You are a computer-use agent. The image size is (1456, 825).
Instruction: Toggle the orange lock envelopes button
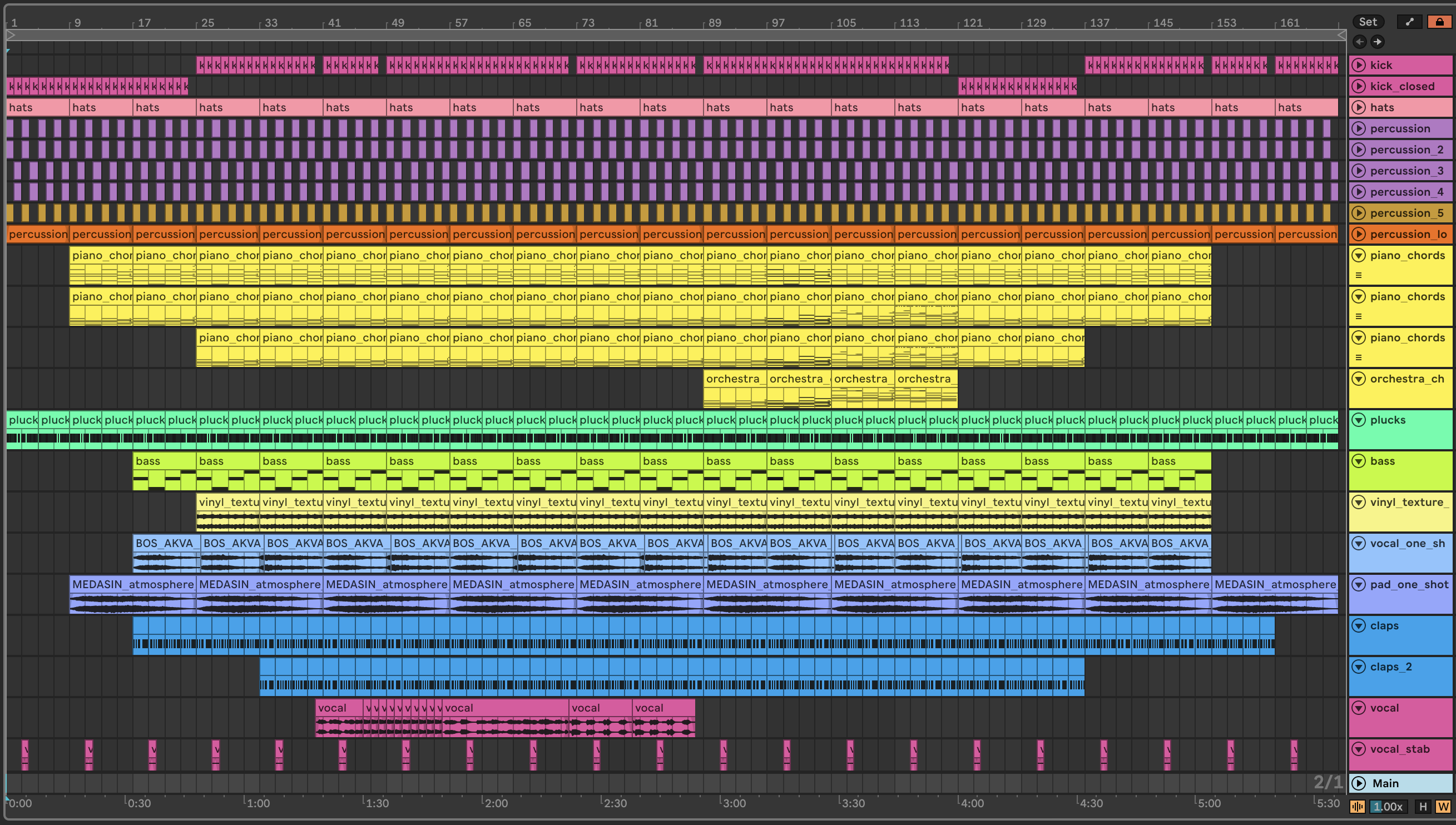1438,22
